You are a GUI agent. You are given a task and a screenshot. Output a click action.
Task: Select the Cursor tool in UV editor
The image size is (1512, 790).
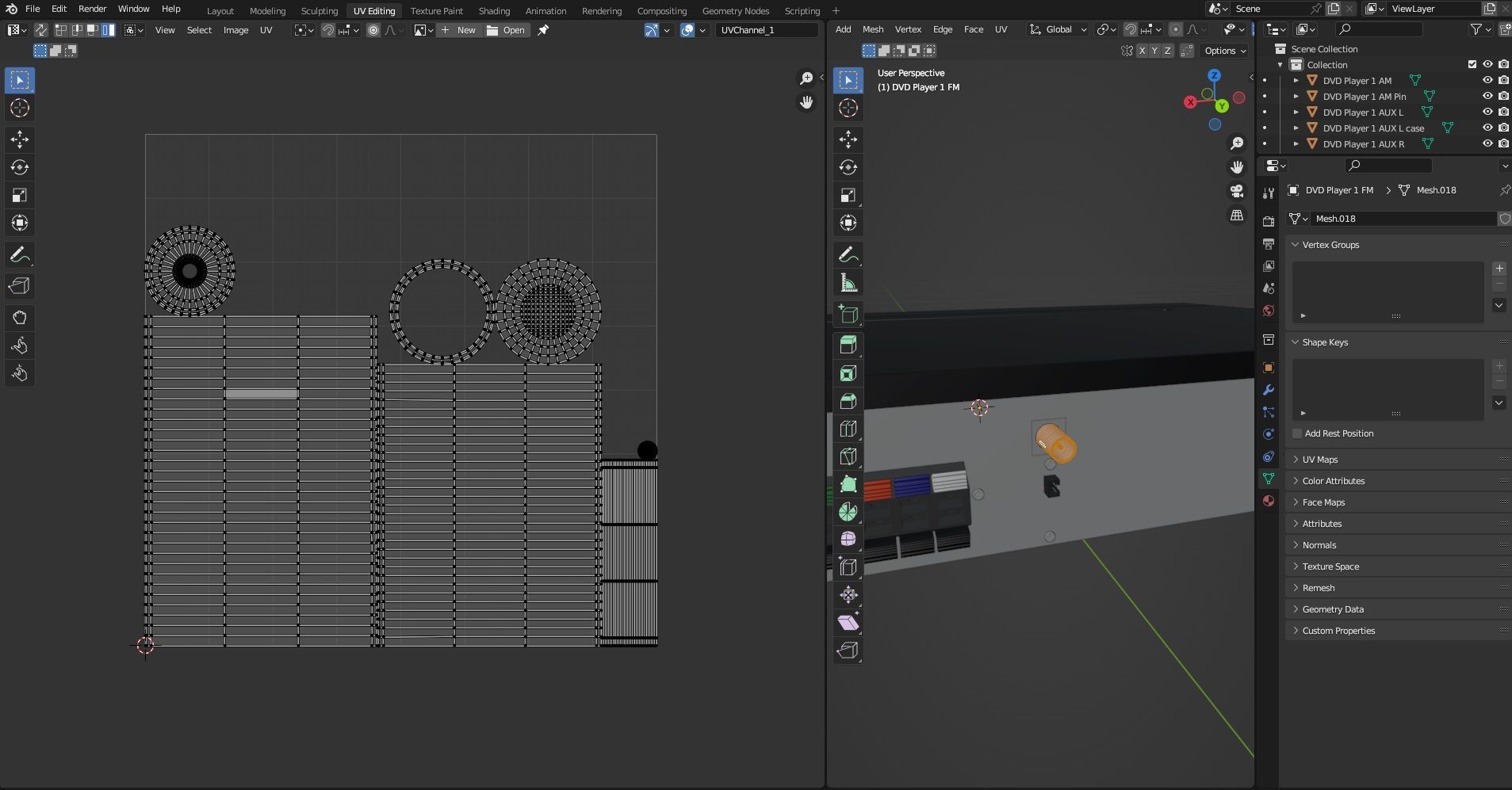coord(20,108)
